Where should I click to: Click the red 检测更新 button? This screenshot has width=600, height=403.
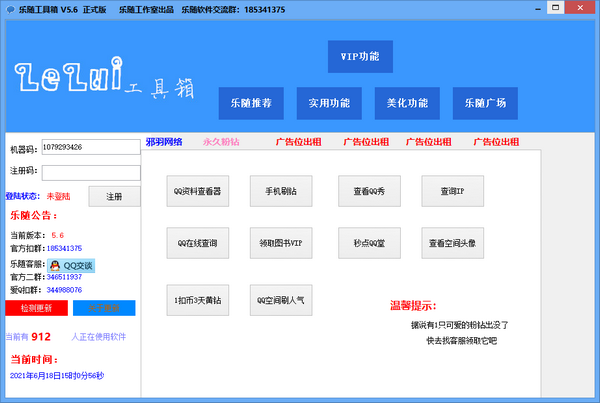click(36, 307)
